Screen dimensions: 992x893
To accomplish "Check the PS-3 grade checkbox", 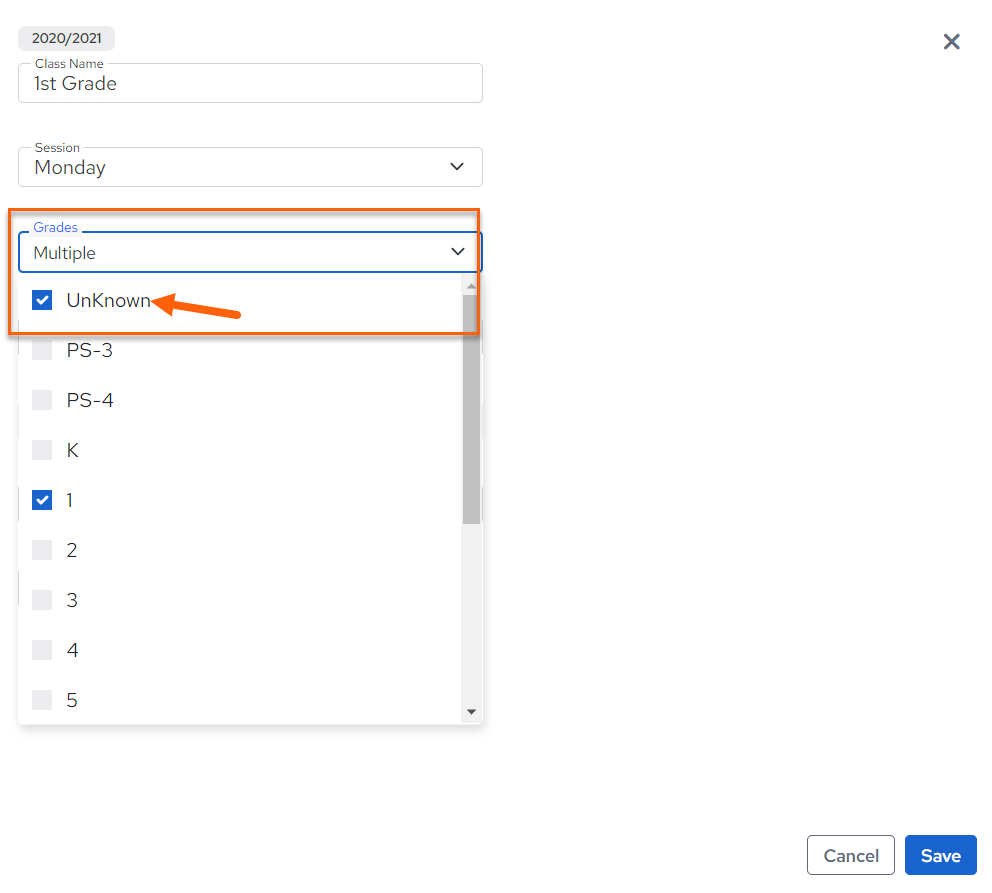I will 42,350.
